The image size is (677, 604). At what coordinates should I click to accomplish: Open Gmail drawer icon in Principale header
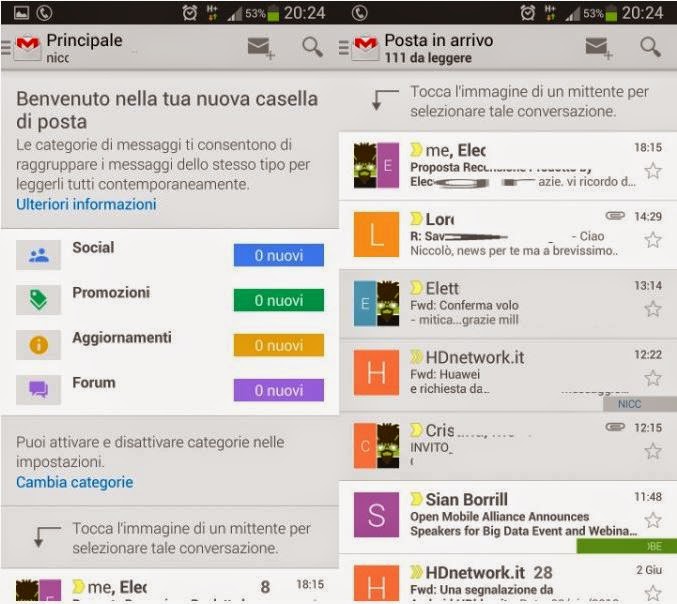click(22, 47)
